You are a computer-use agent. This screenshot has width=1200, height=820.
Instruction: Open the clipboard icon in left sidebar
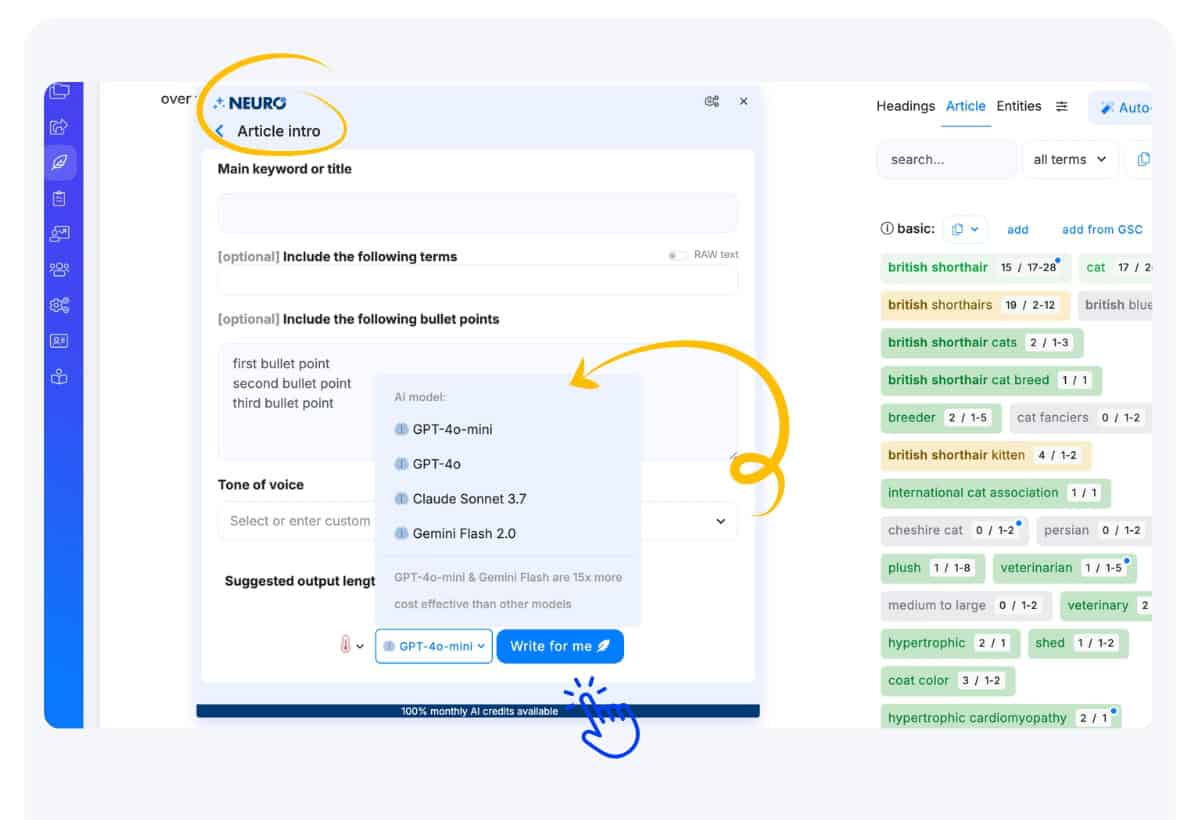pos(59,198)
